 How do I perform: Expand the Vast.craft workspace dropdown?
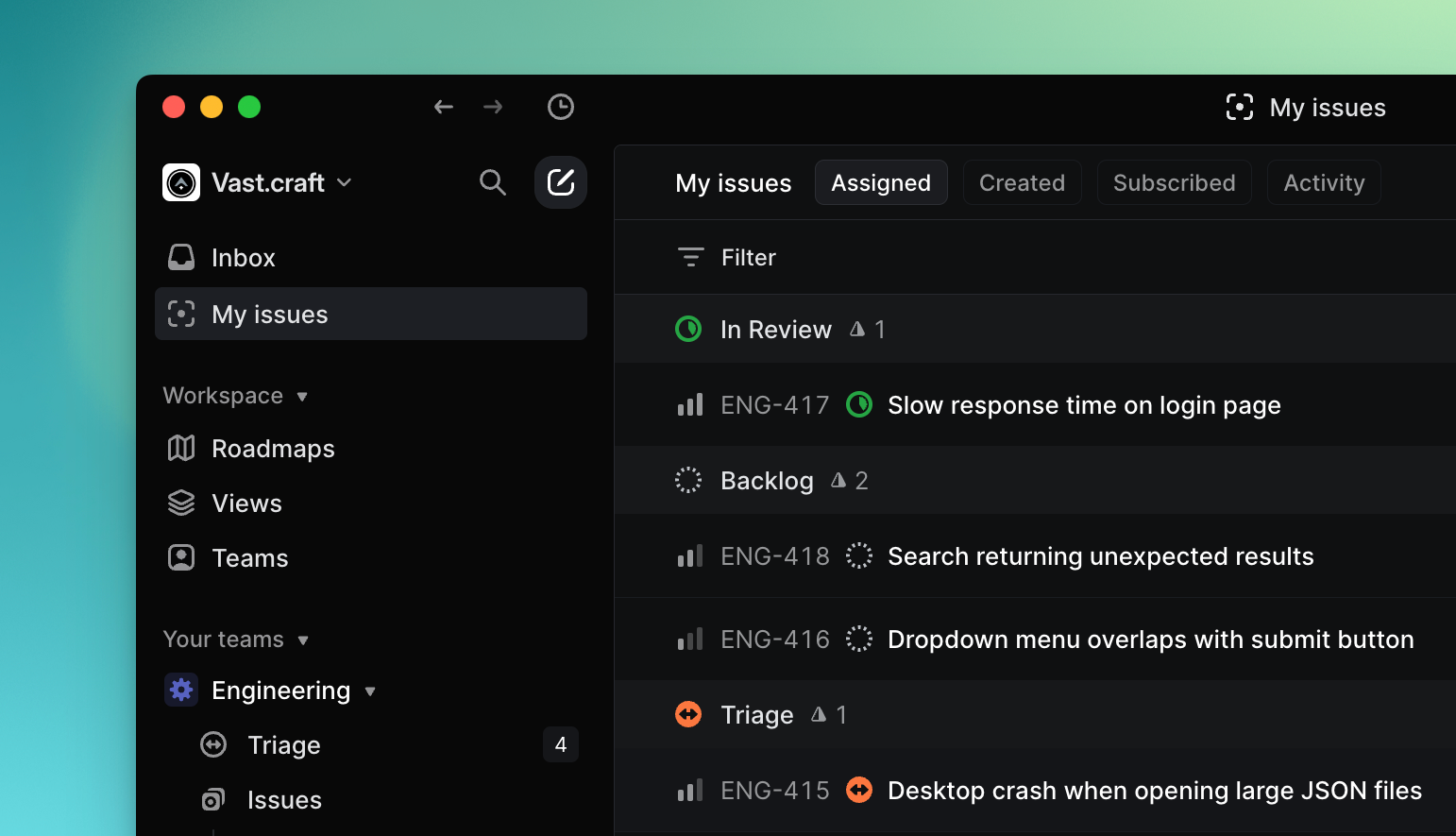[x=344, y=182]
